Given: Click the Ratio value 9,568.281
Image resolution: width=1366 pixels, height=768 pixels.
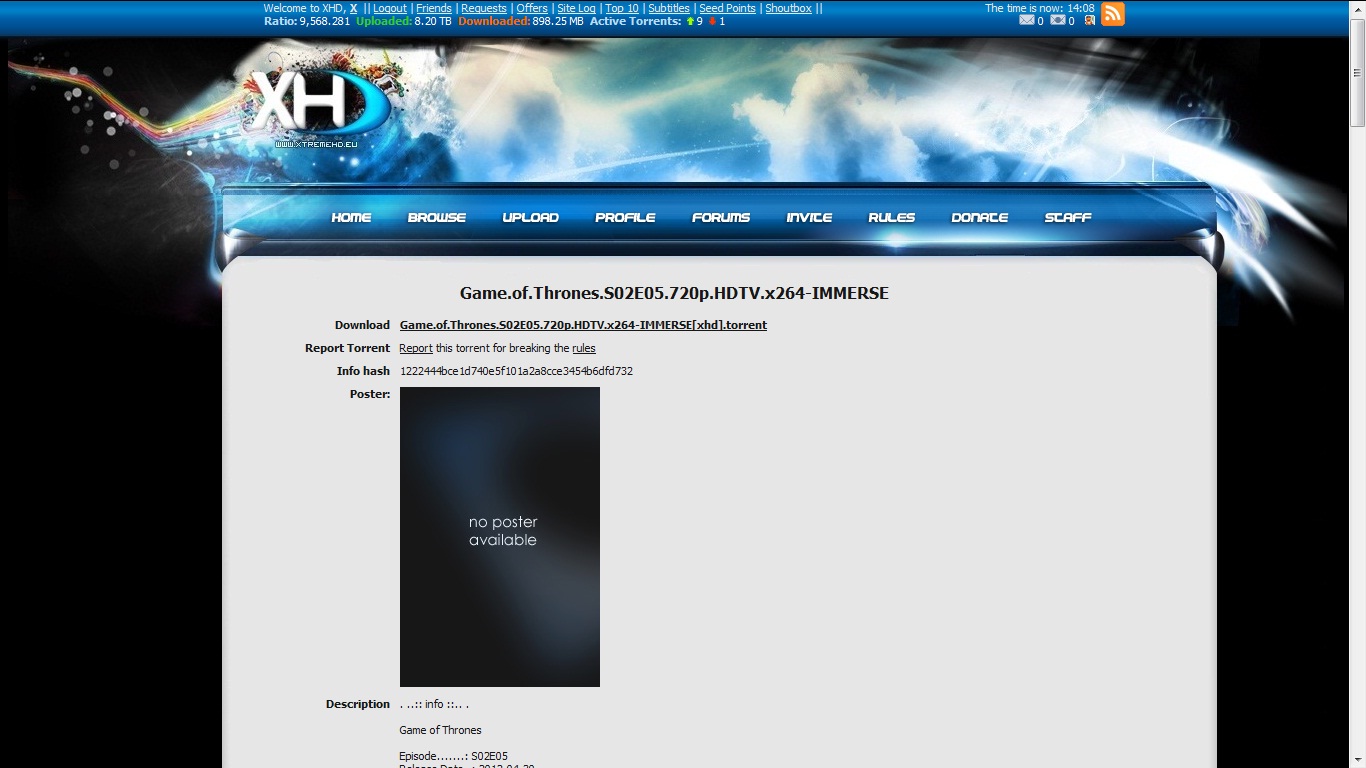Looking at the screenshot, I should point(325,21).
